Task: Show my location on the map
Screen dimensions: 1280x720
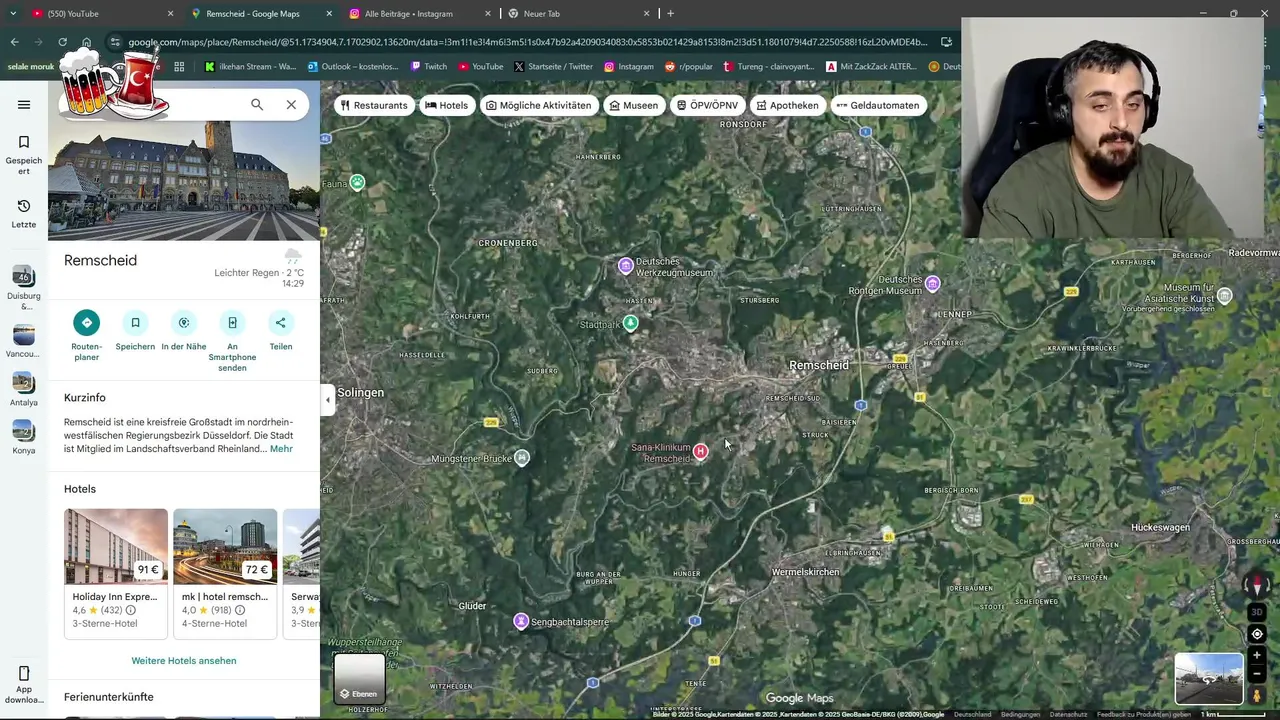Action: pos(1258,634)
